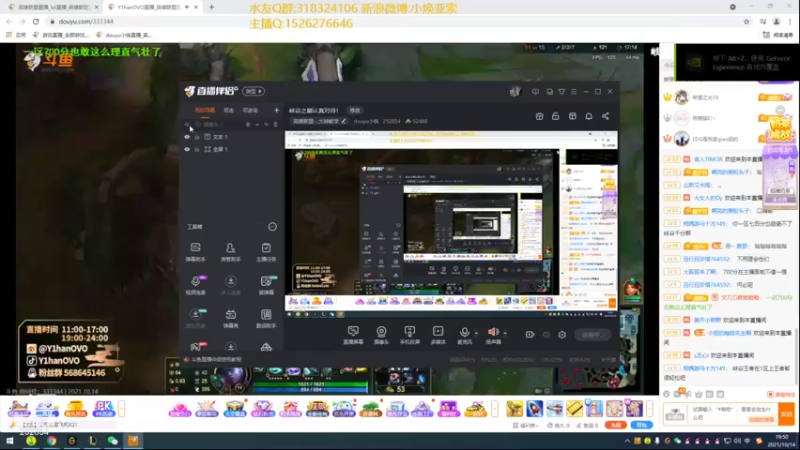Viewport: 800px width, 450px height.
Task: Expand middle activity icons arrow on webpage
Action: pos(494,409)
